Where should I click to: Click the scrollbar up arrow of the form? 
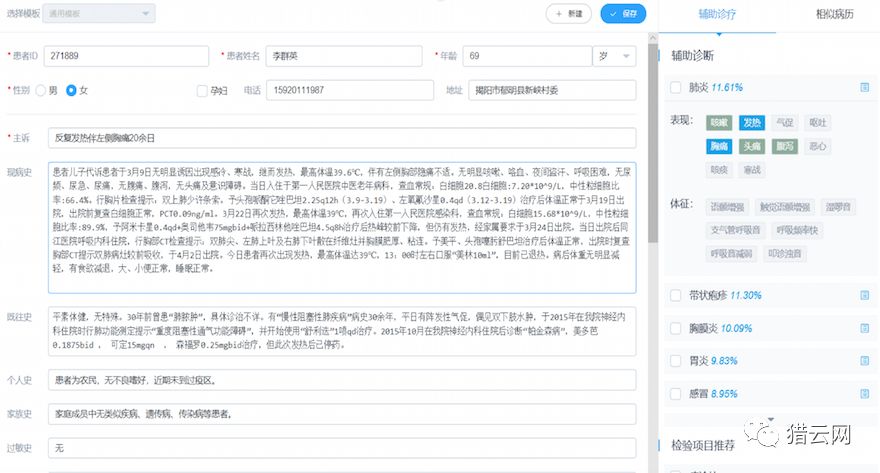(653, 38)
